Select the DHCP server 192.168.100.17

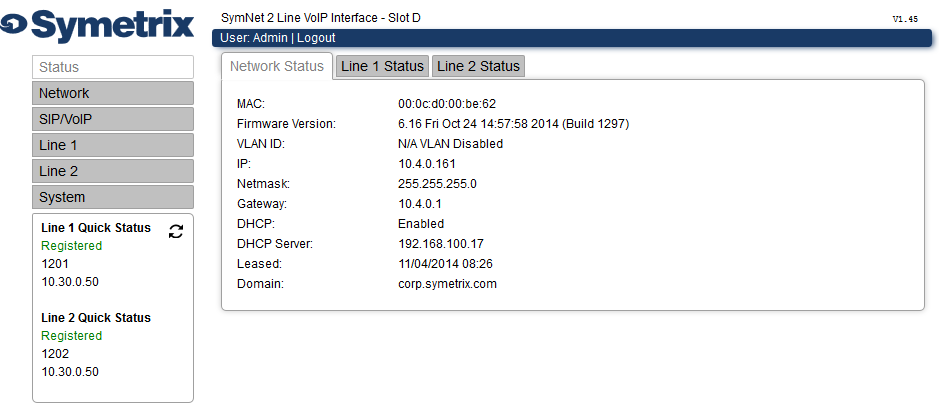point(441,244)
